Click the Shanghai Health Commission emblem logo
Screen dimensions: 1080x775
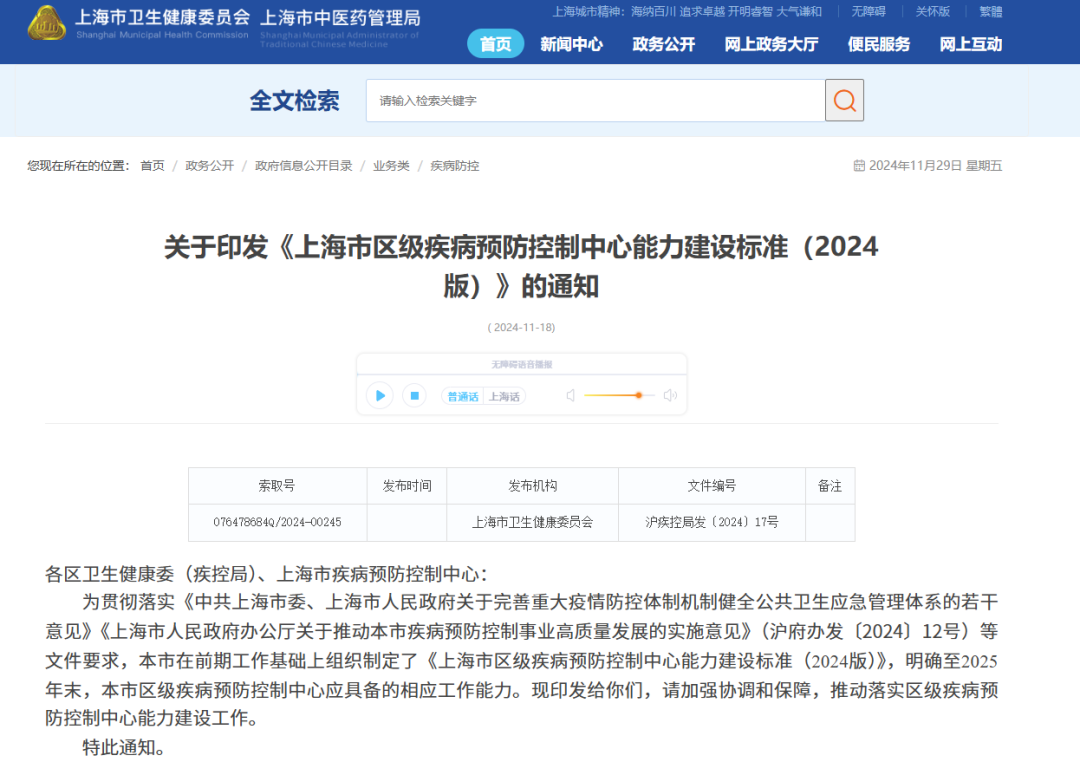(x=43, y=28)
